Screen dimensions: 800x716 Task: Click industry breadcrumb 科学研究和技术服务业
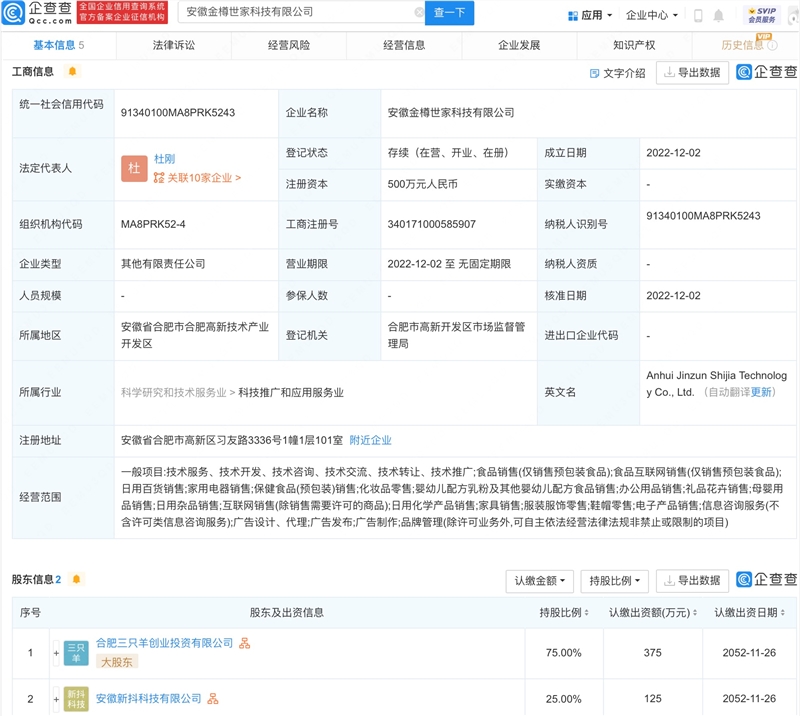pos(173,392)
